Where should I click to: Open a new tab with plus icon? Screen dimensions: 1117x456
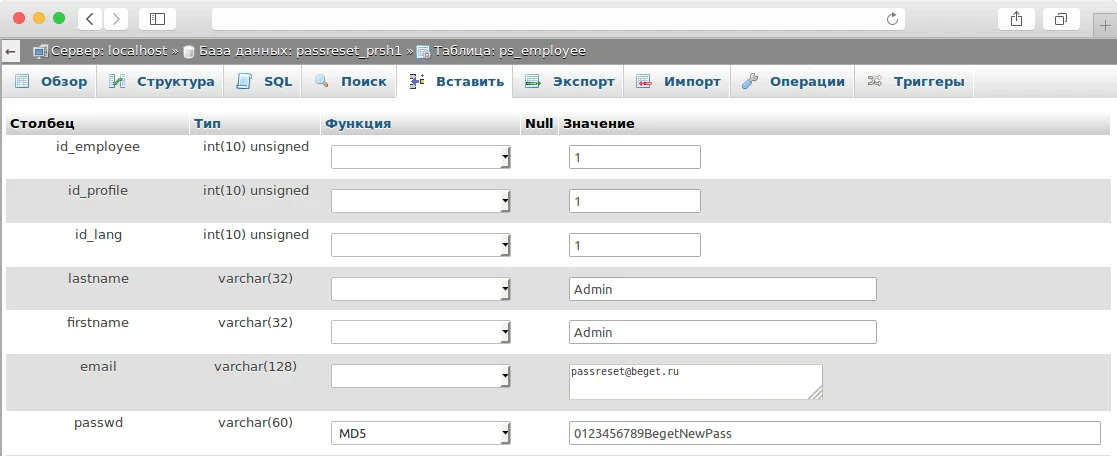(1105, 25)
